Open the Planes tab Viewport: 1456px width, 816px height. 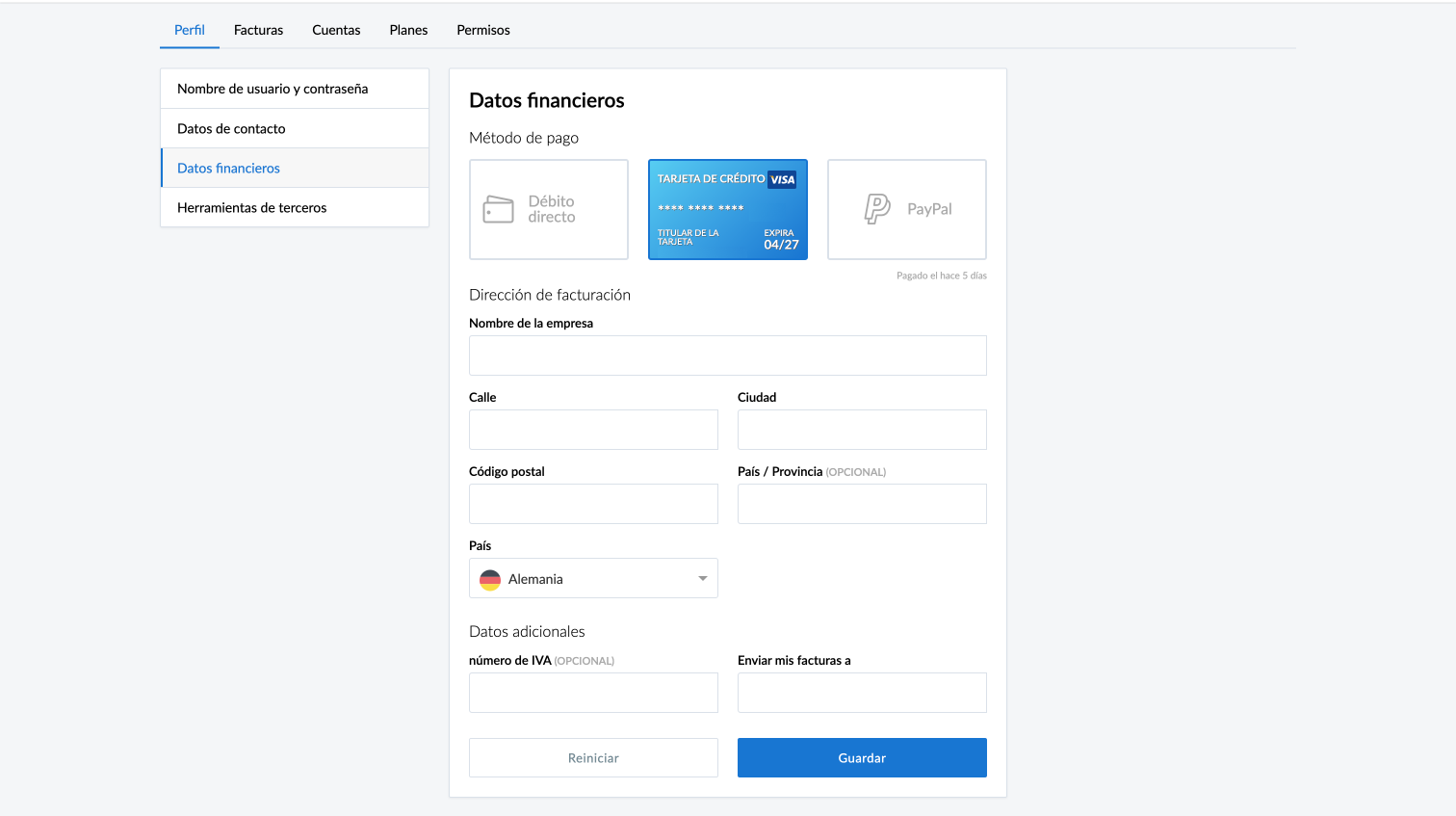[408, 30]
